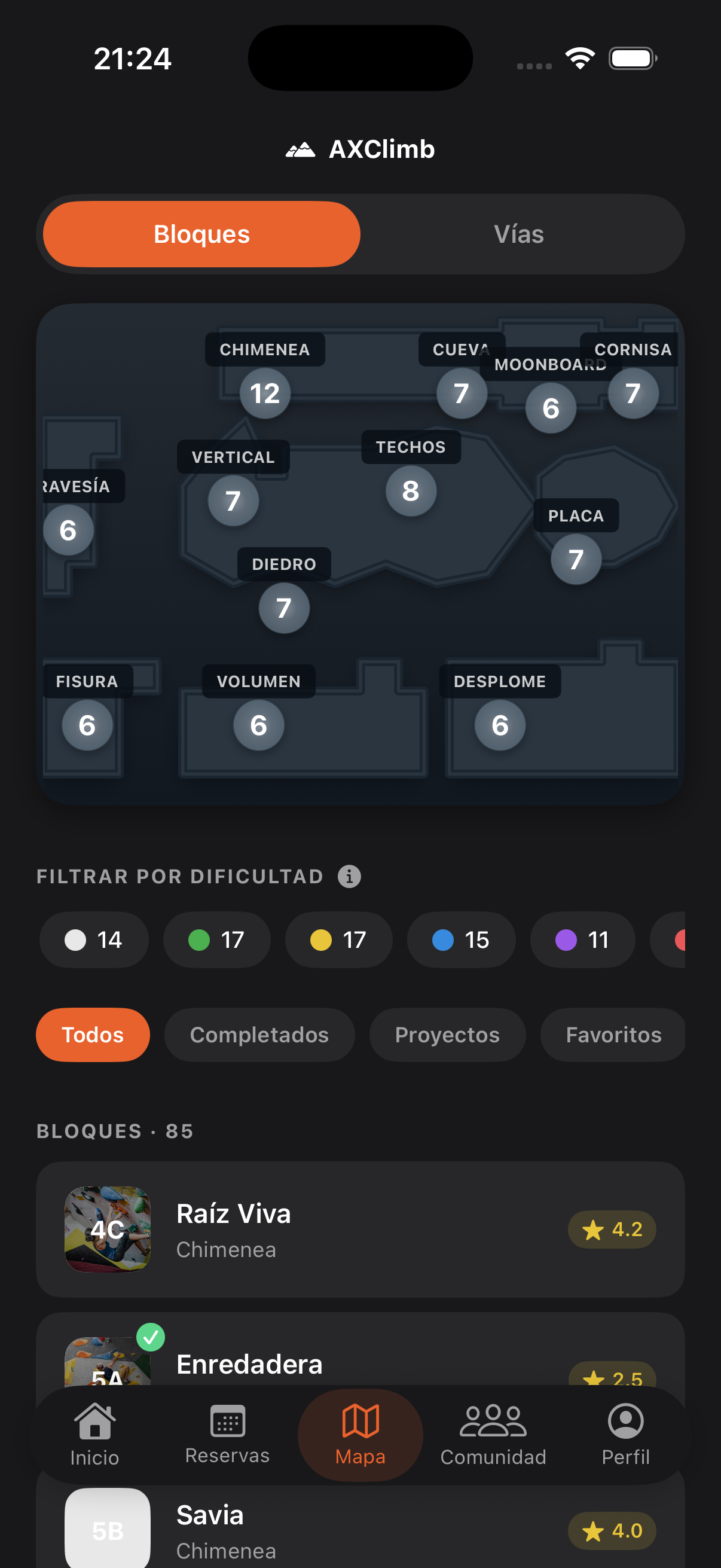Select the Bloques segment
Viewport: 721px width, 1568px height.
[x=202, y=234]
